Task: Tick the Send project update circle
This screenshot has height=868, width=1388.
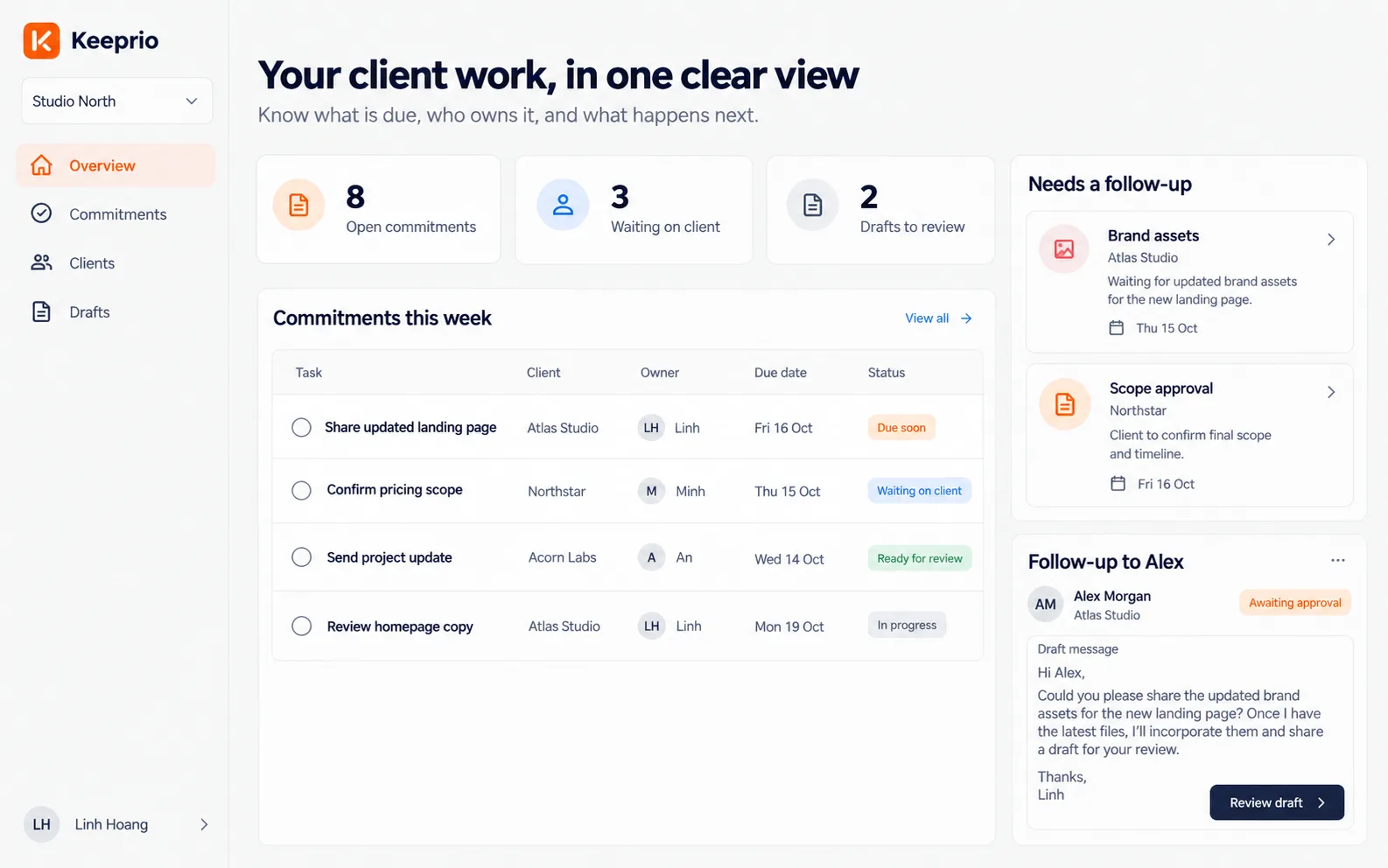Action: [301, 557]
